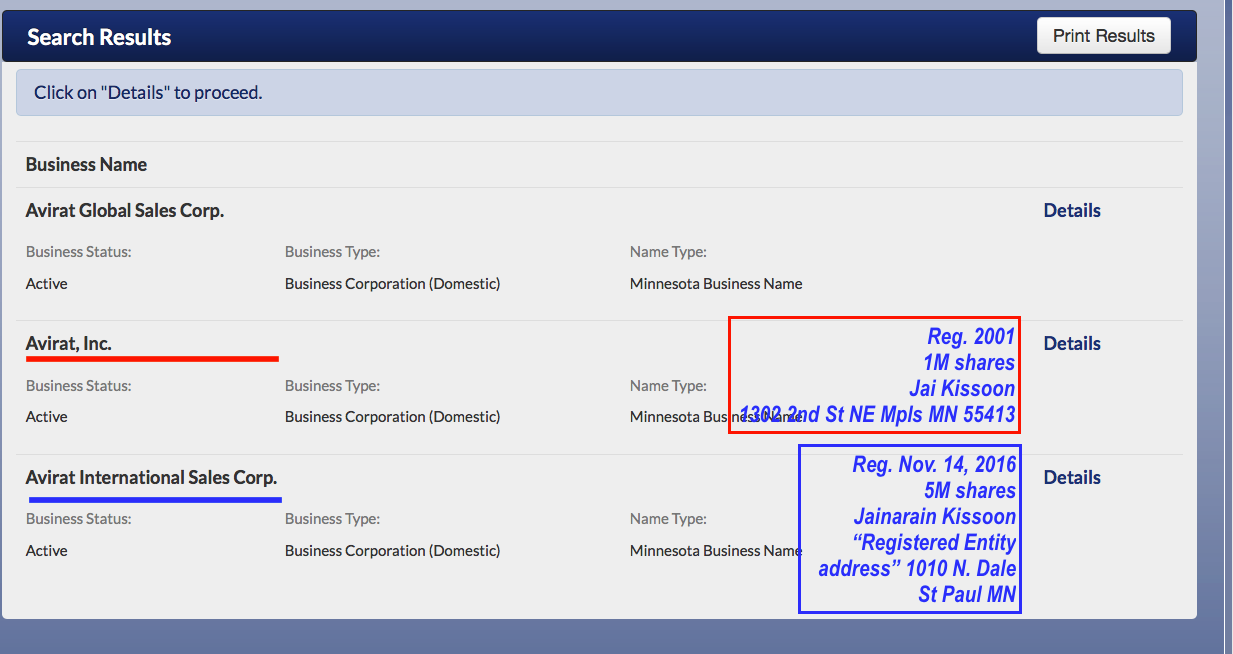Image resolution: width=1233 pixels, height=654 pixels.
Task: Click the Search Results panel heading
Action: click(x=99, y=38)
